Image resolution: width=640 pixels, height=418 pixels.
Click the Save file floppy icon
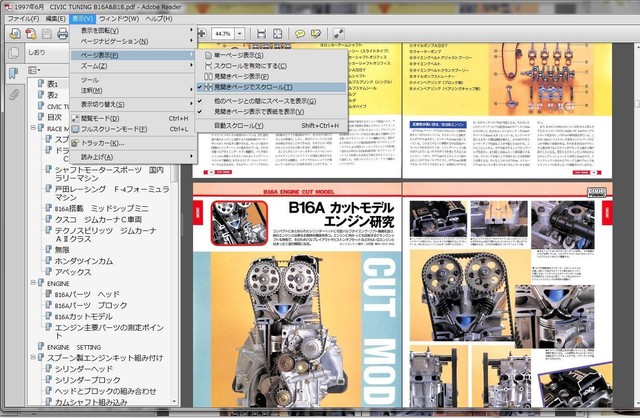pyautogui.click(x=47, y=33)
